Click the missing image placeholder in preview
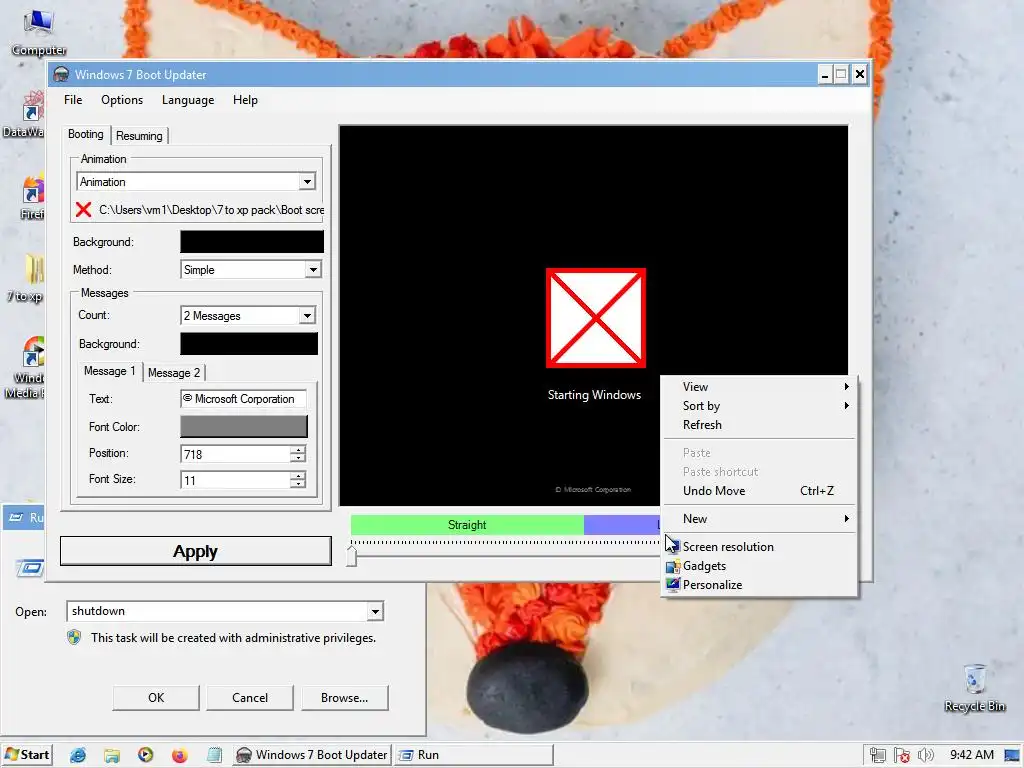1024x768 pixels. coord(596,318)
